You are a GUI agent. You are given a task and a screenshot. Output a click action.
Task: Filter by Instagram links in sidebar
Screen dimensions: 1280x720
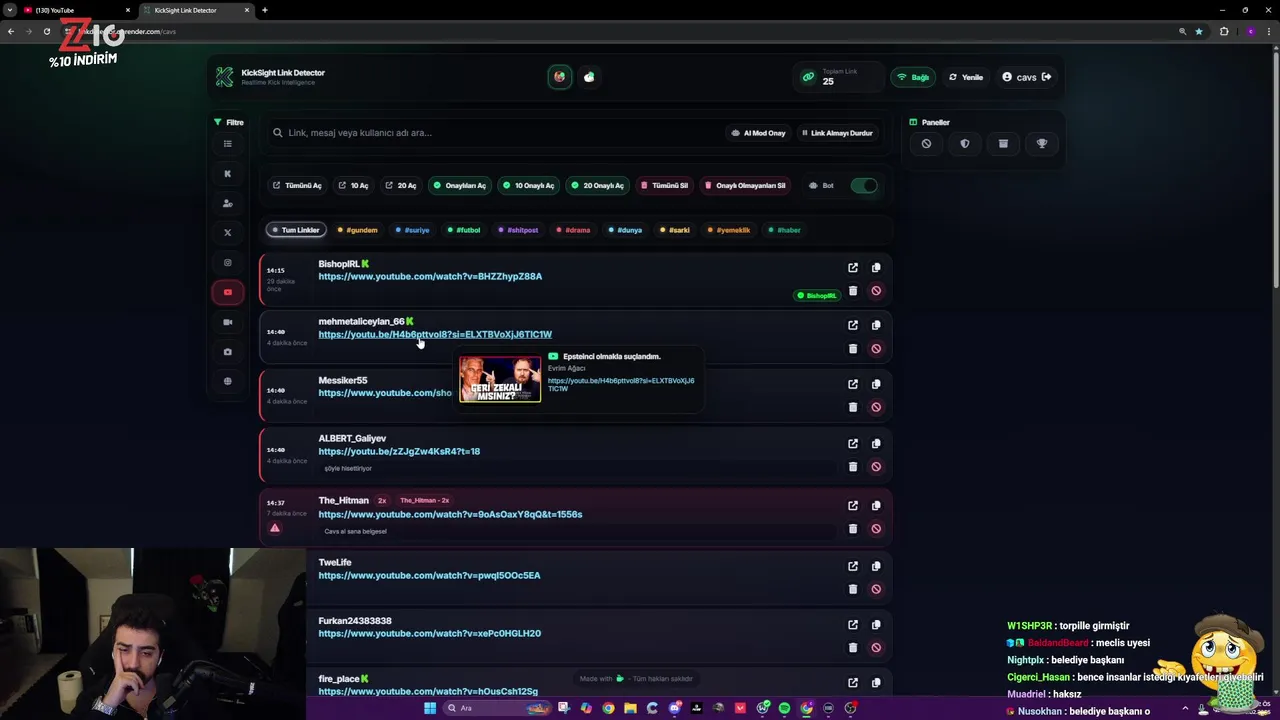tap(228, 263)
